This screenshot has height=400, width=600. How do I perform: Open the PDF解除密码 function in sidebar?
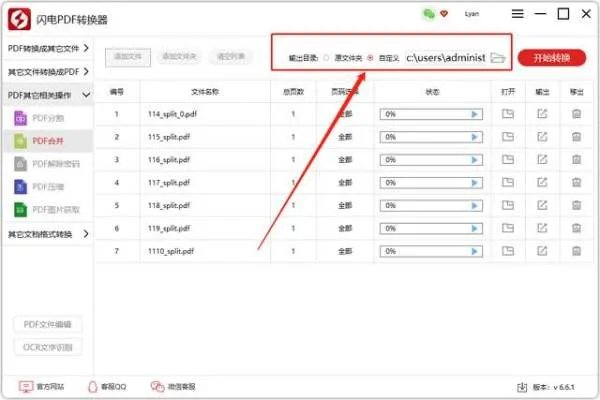(48, 164)
